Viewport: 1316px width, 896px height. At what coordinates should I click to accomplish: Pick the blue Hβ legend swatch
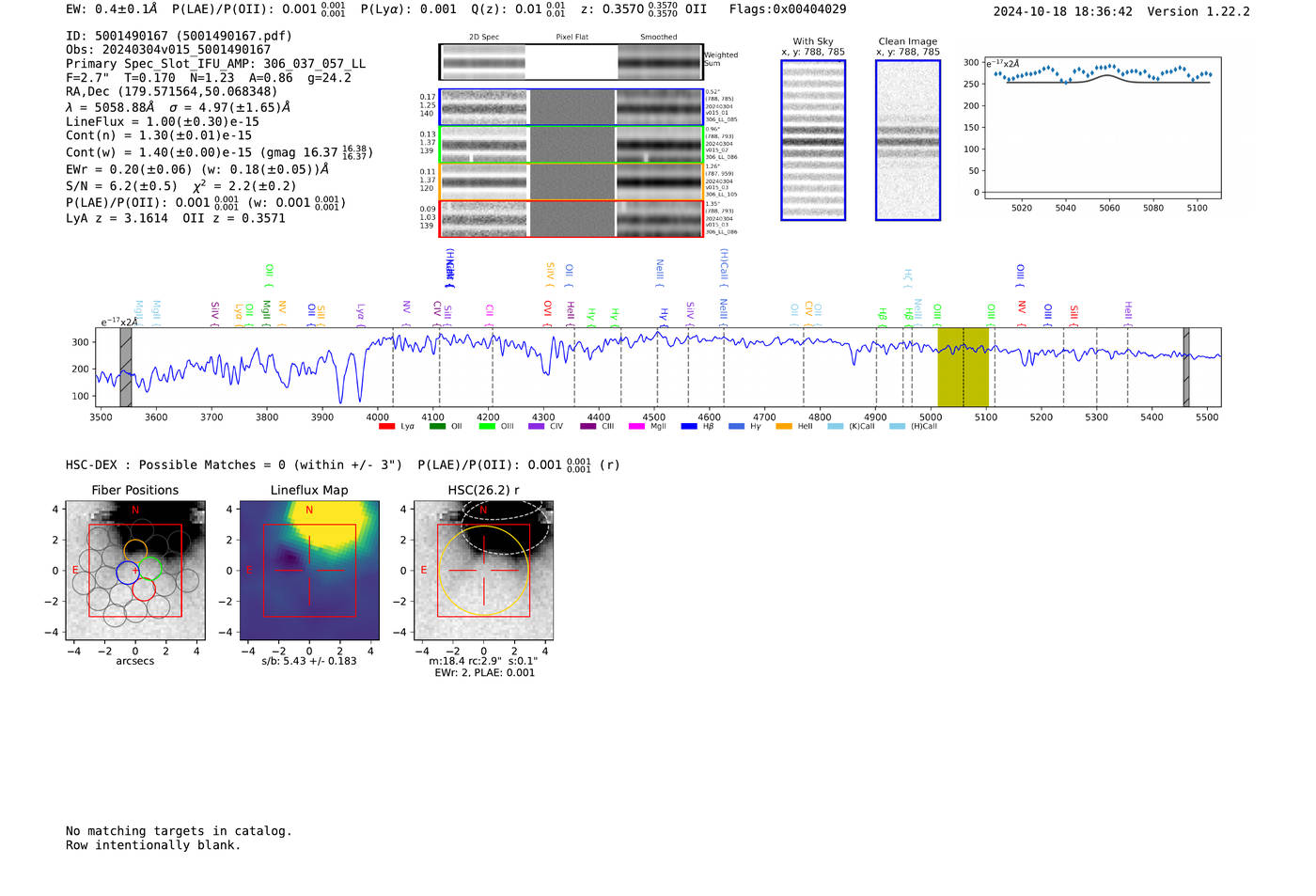pos(689,427)
